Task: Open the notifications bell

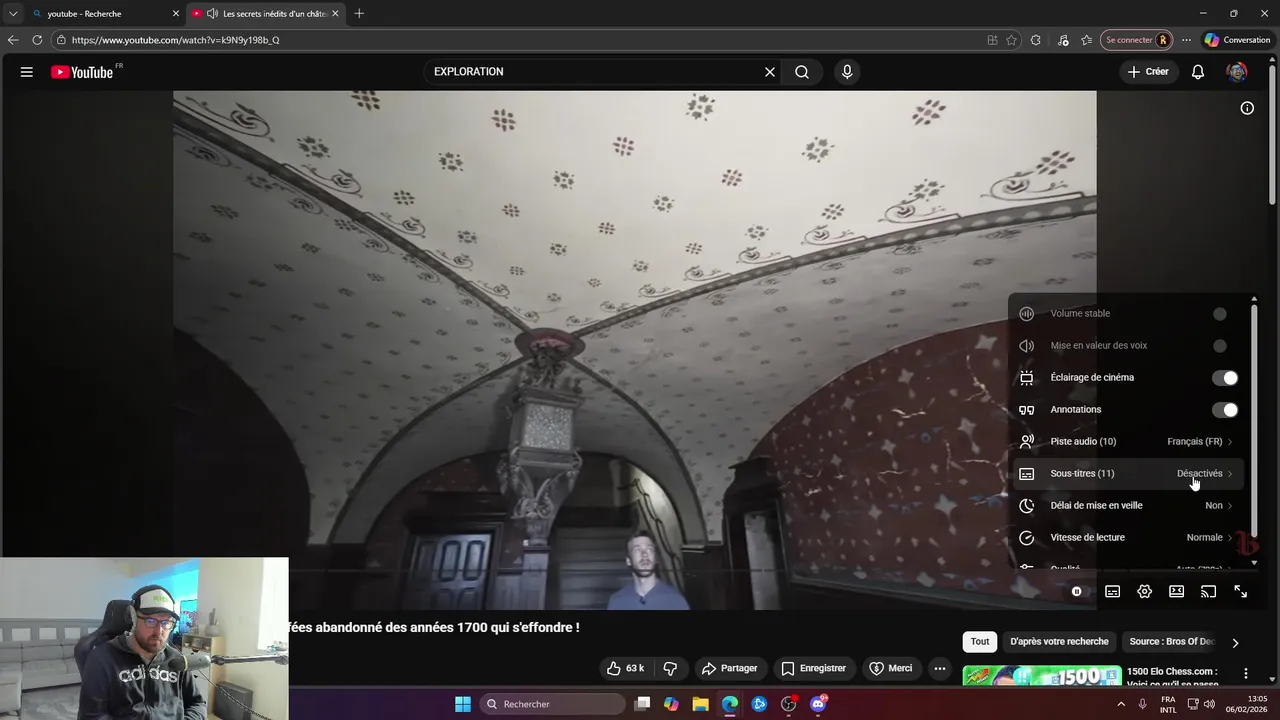Action: coord(1198,72)
